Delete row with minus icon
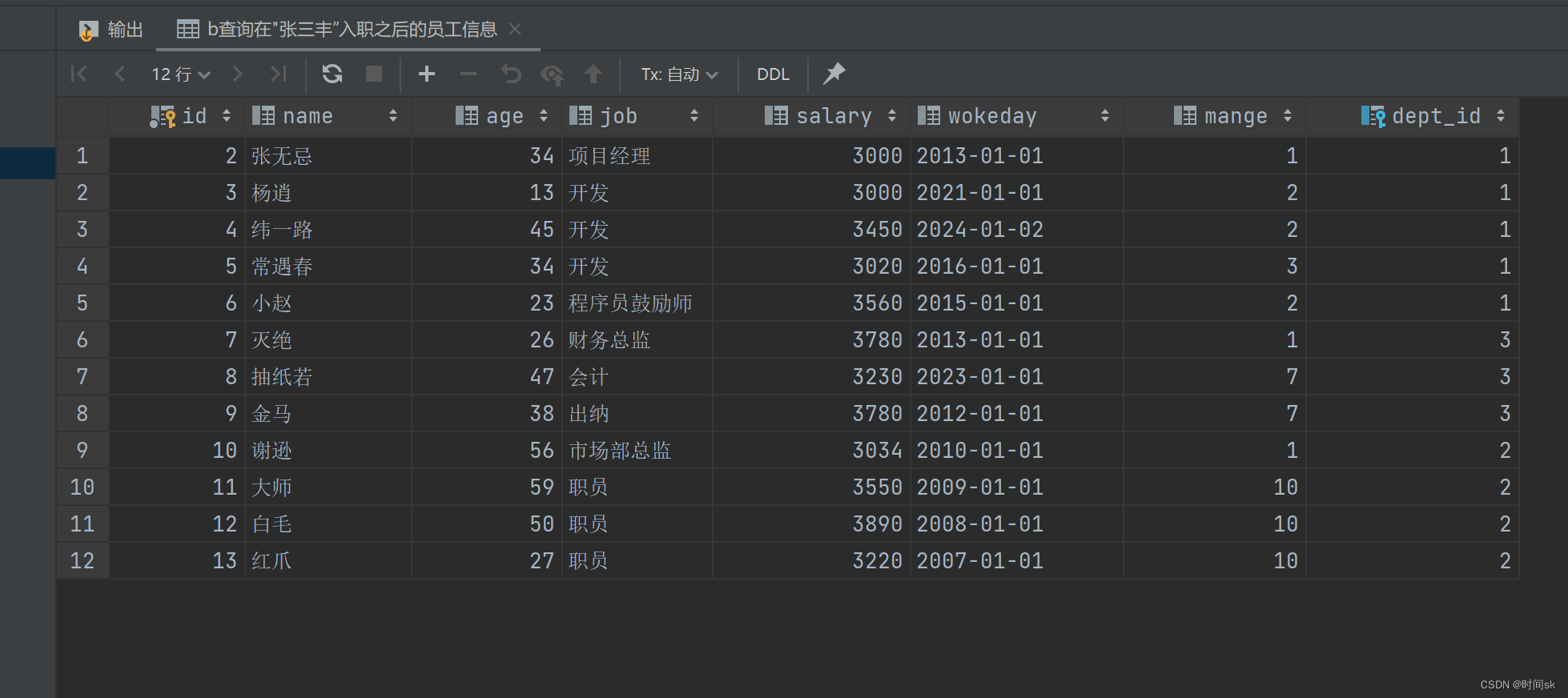The image size is (1568, 698). [x=468, y=74]
